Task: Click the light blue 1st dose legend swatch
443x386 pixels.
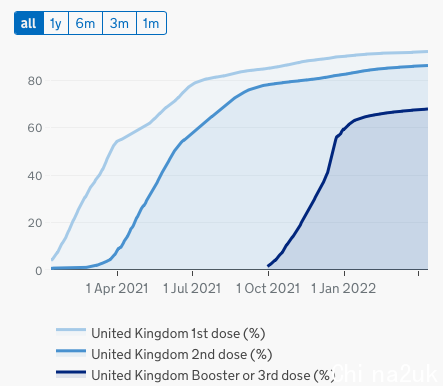Action: 71,332
